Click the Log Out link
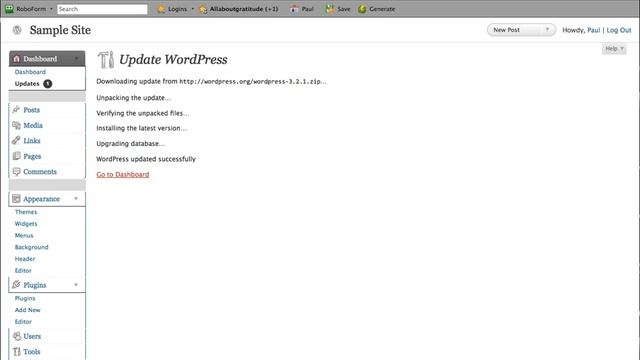The height and width of the screenshot is (360, 640). (619, 30)
